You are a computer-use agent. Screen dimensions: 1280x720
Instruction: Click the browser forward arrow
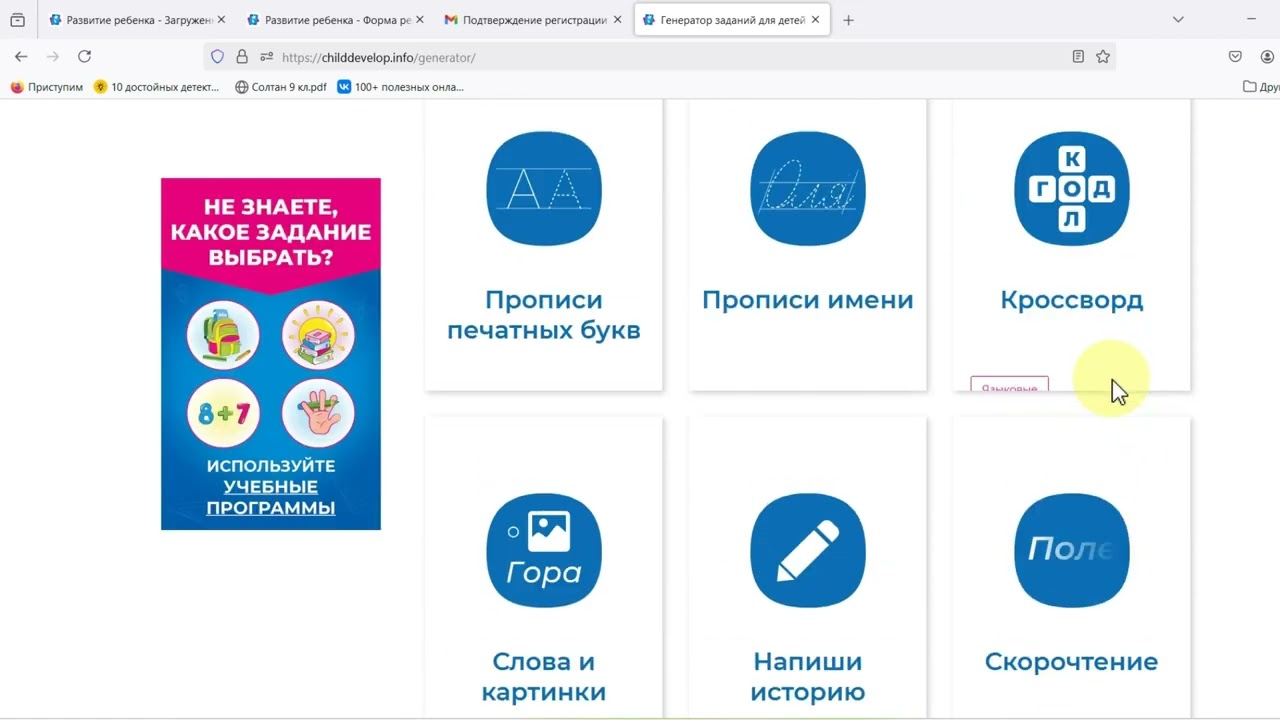click(53, 57)
